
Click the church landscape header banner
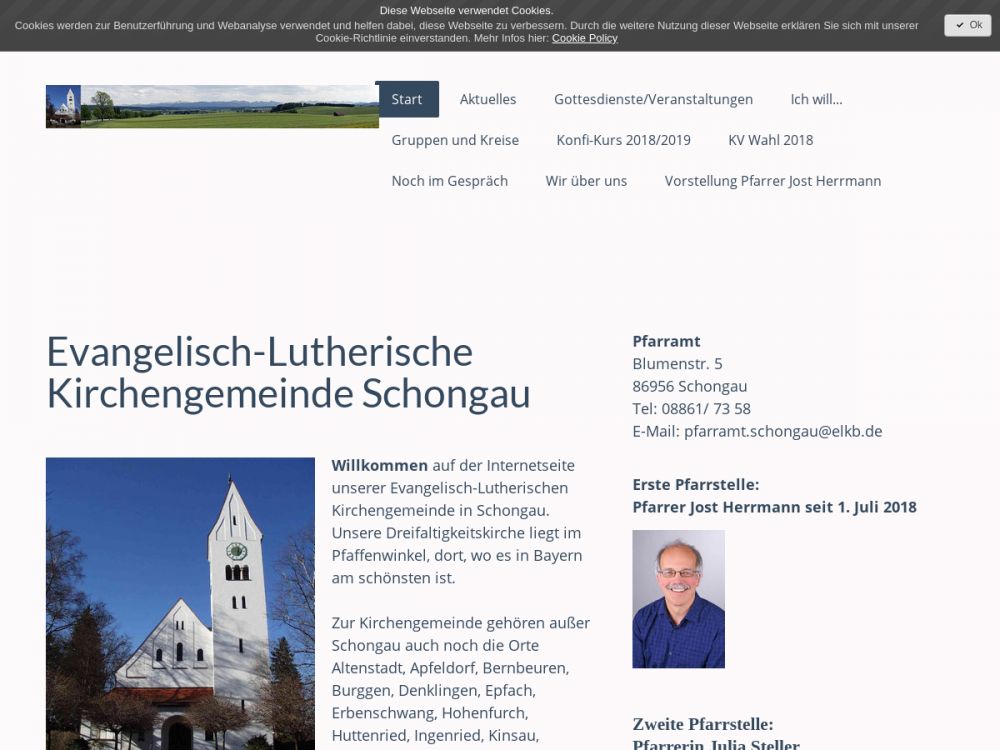click(212, 107)
